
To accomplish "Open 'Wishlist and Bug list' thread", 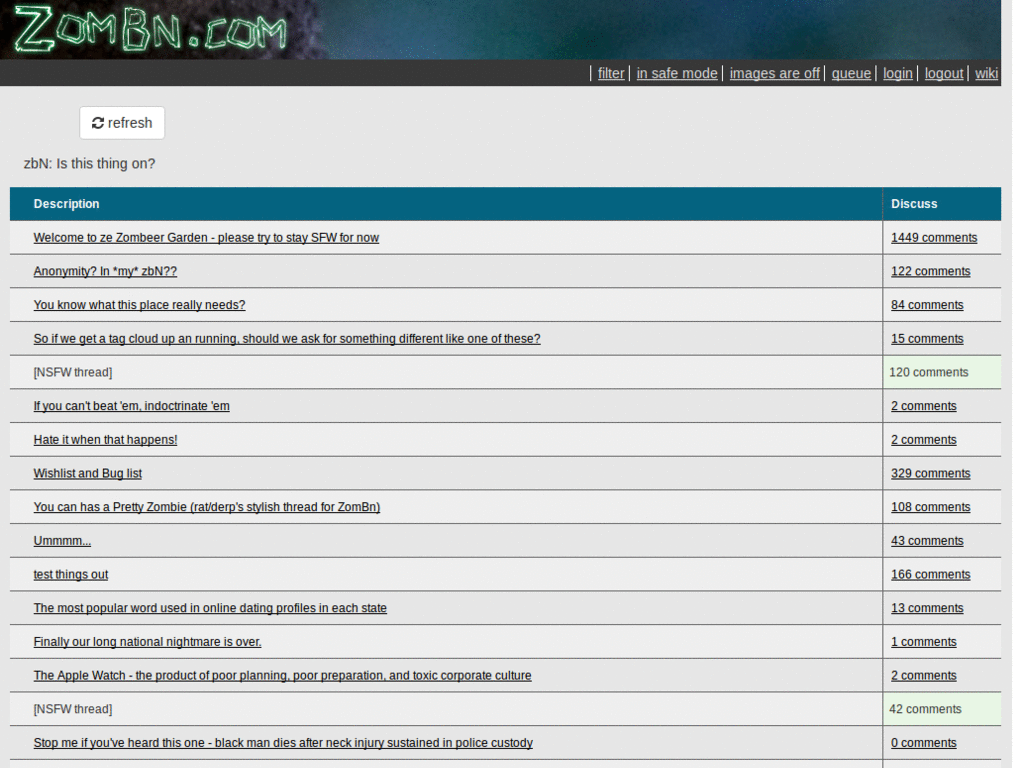I will tap(88, 473).
